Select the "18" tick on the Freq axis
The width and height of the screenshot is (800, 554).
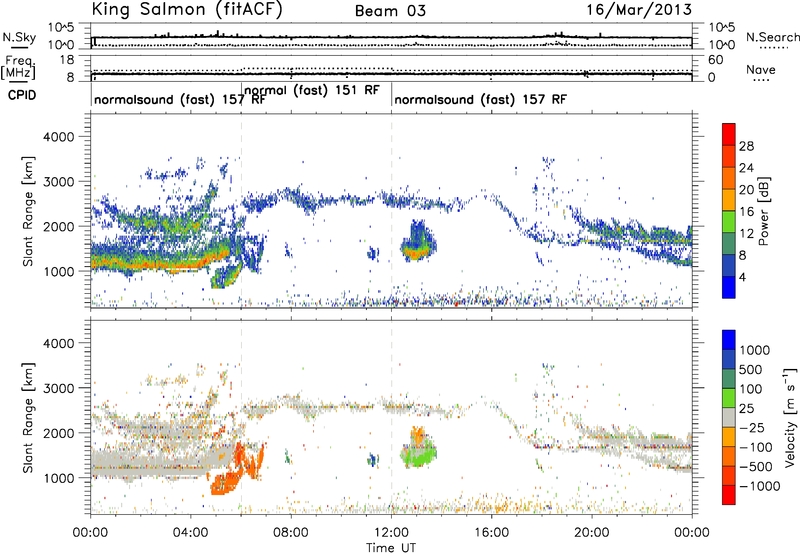66,60
